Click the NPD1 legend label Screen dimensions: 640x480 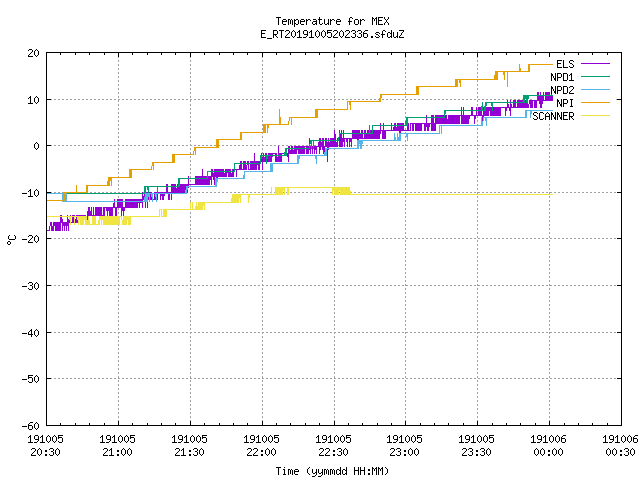coord(562,77)
